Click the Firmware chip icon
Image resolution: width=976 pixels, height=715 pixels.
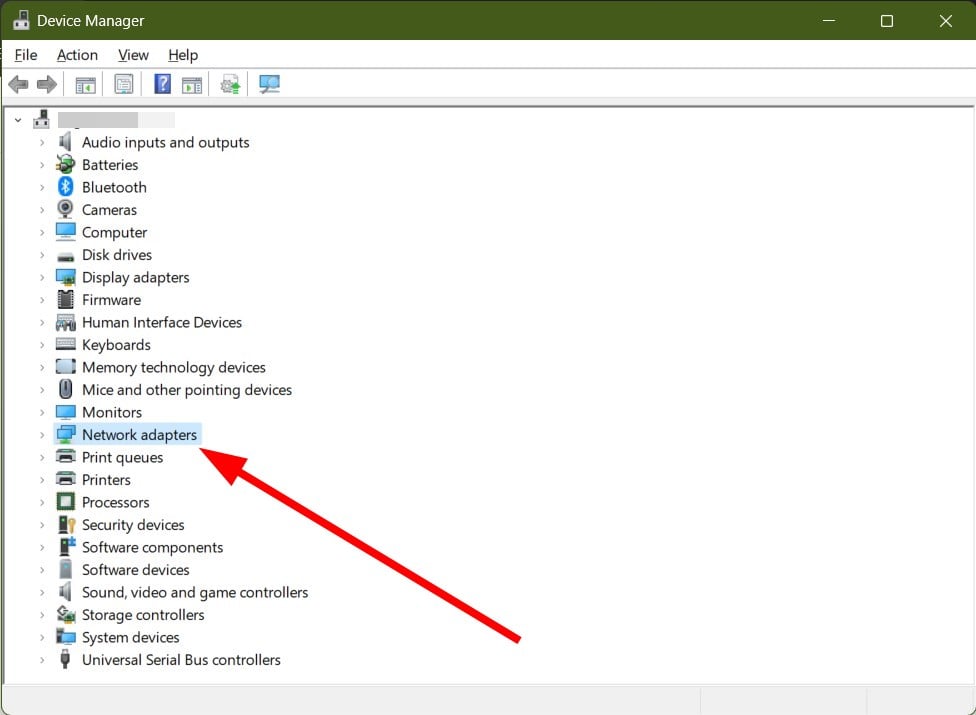point(65,299)
